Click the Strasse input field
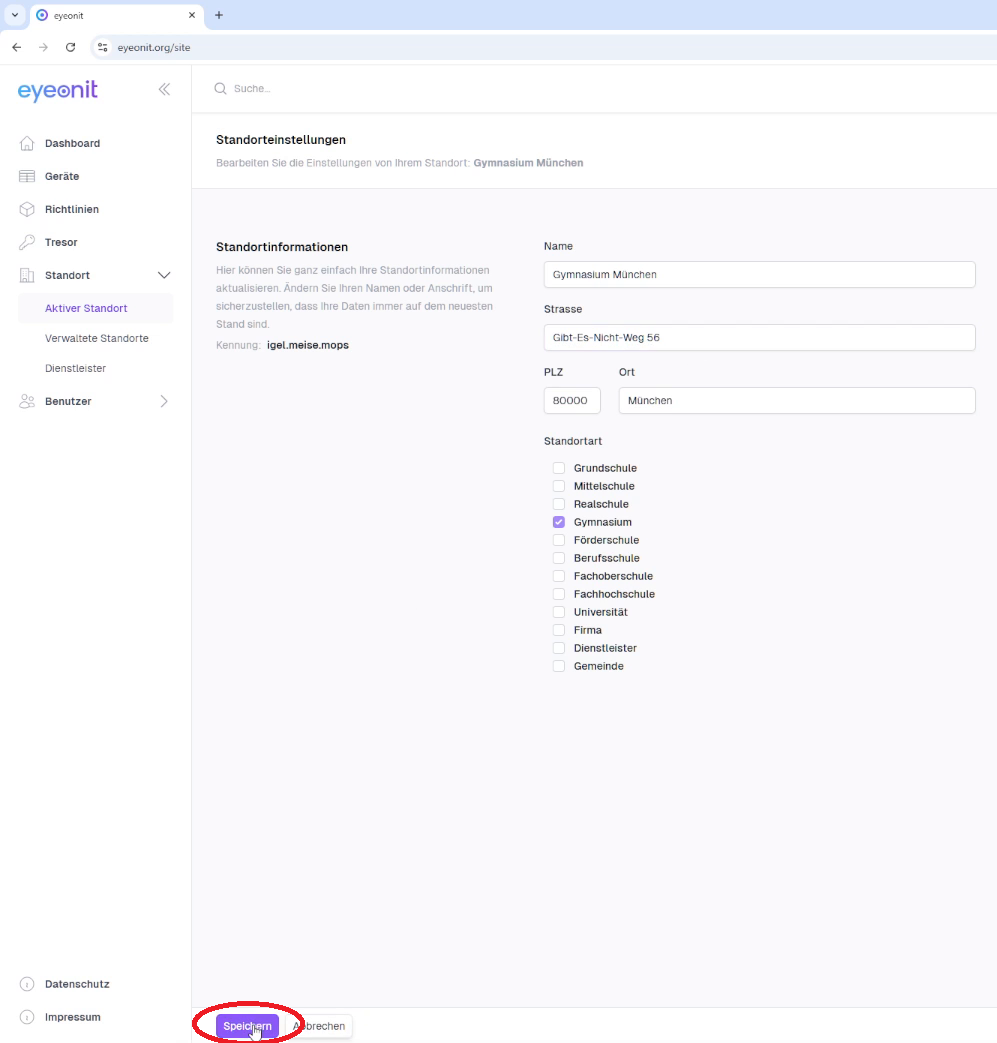Image resolution: width=997 pixels, height=1043 pixels. (x=759, y=337)
